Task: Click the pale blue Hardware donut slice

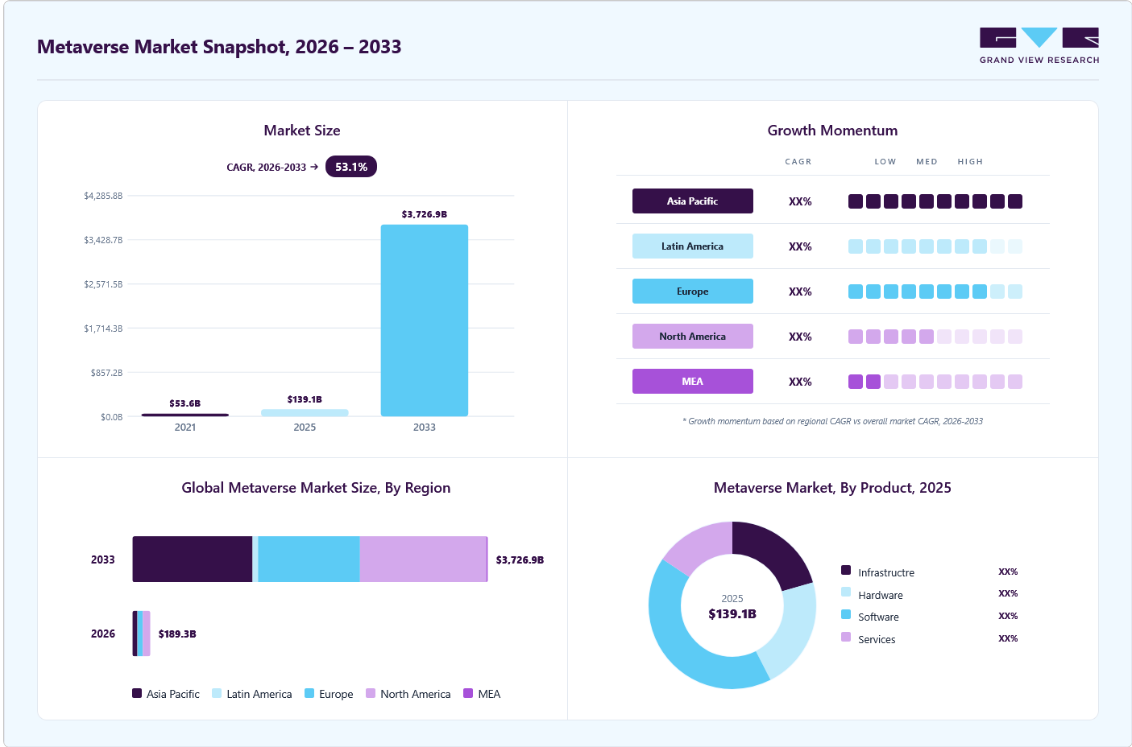Action: pos(788,631)
